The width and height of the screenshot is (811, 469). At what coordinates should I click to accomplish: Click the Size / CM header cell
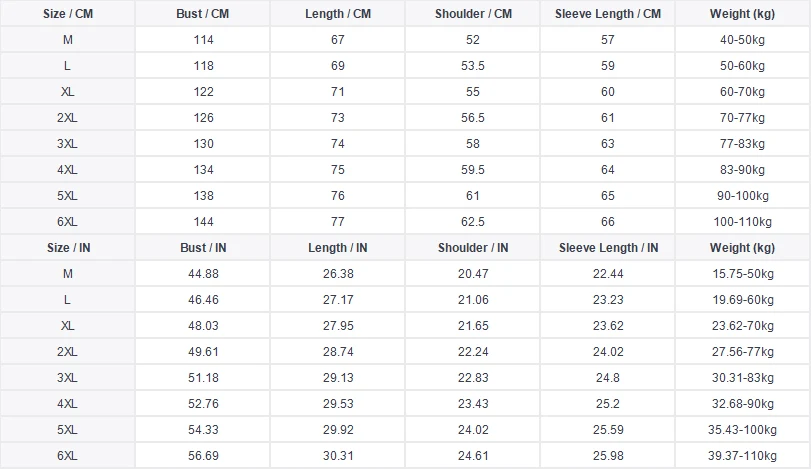[x=68, y=13]
